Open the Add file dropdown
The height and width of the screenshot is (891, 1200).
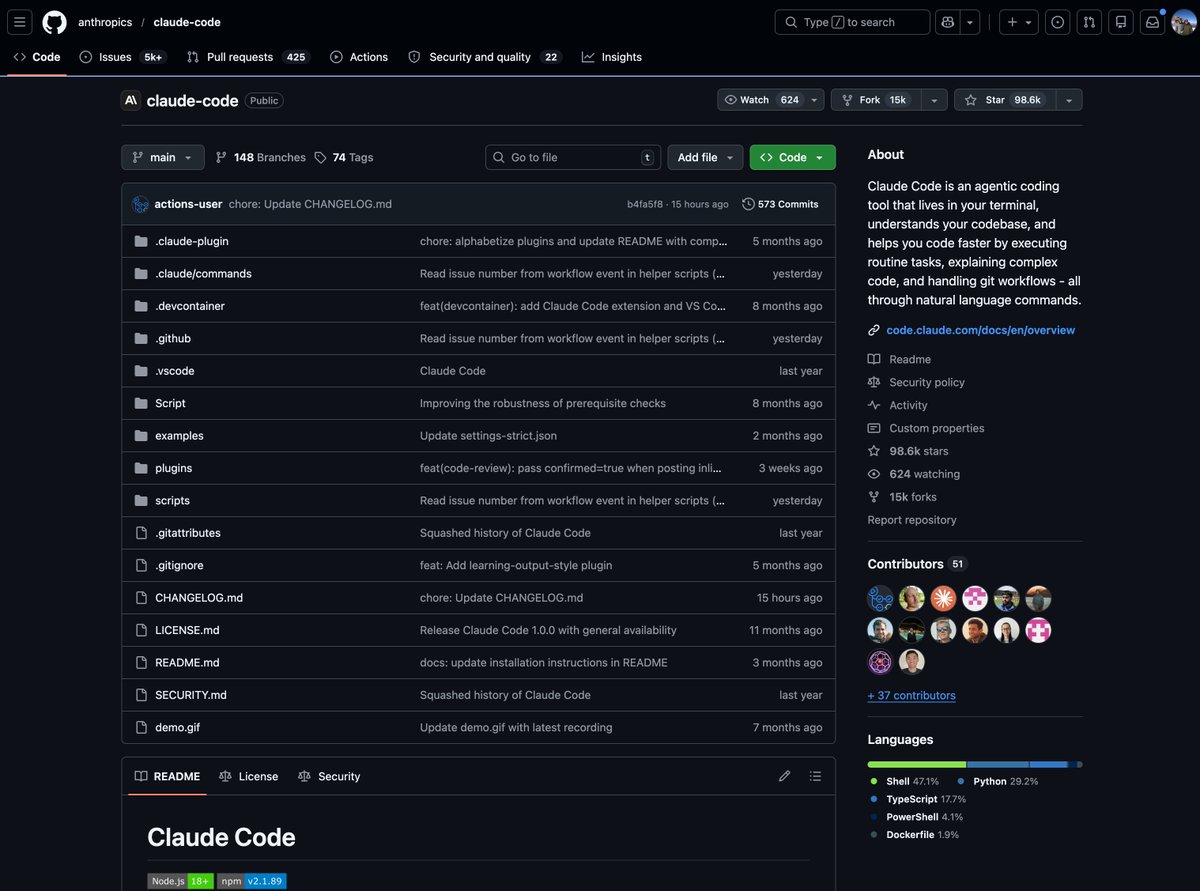(706, 157)
